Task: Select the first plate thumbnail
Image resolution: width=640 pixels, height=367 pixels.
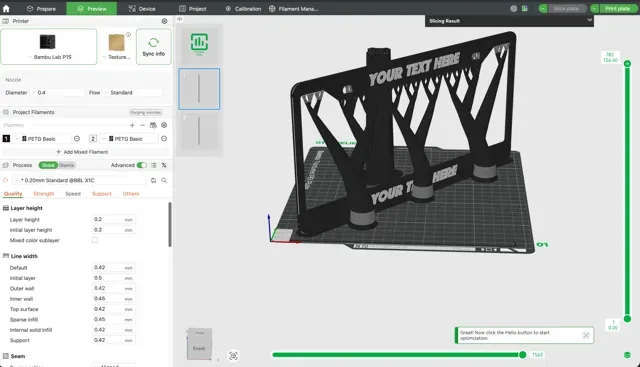Action: (x=199, y=89)
